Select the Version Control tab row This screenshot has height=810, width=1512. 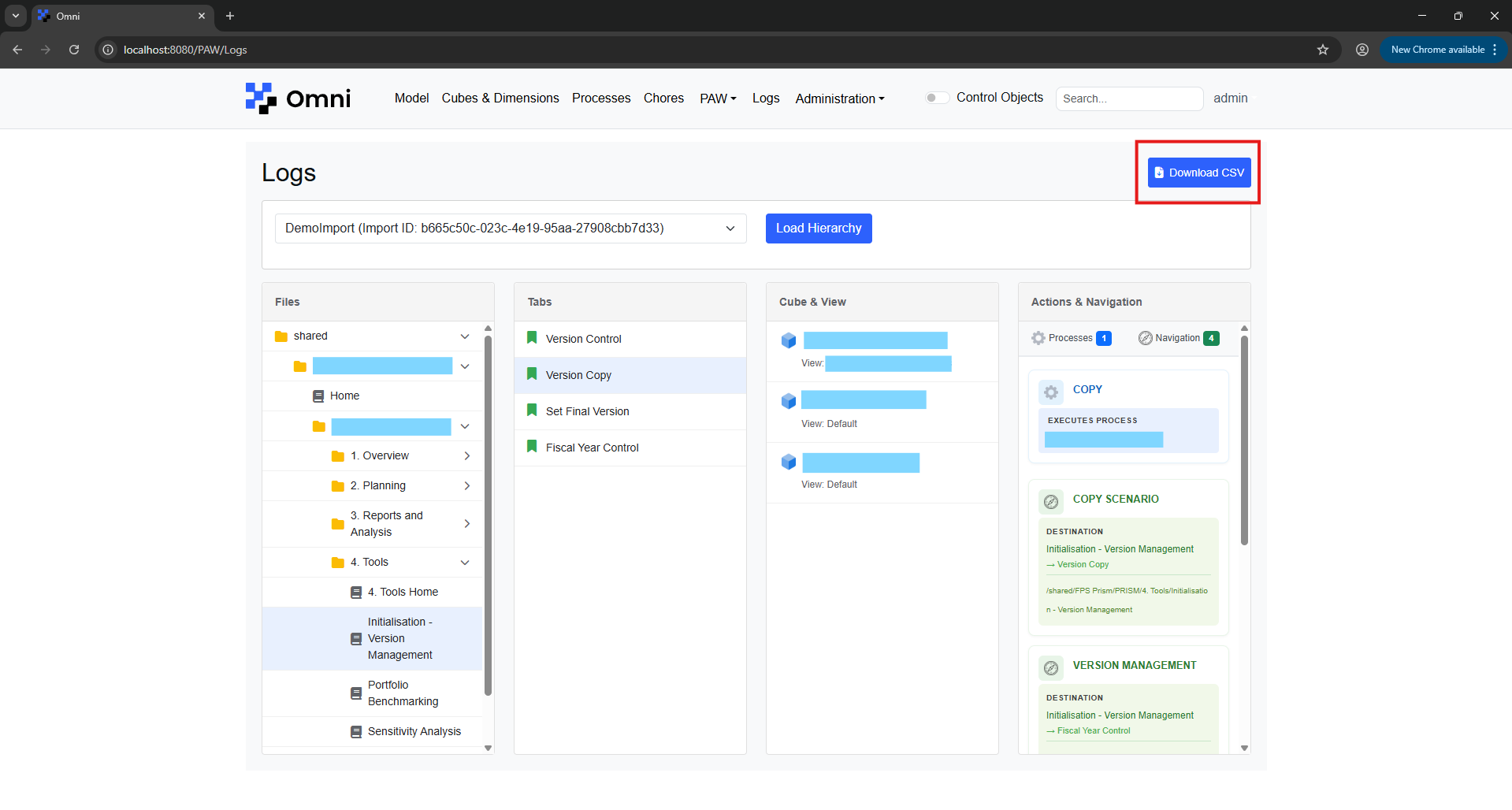click(x=630, y=339)
